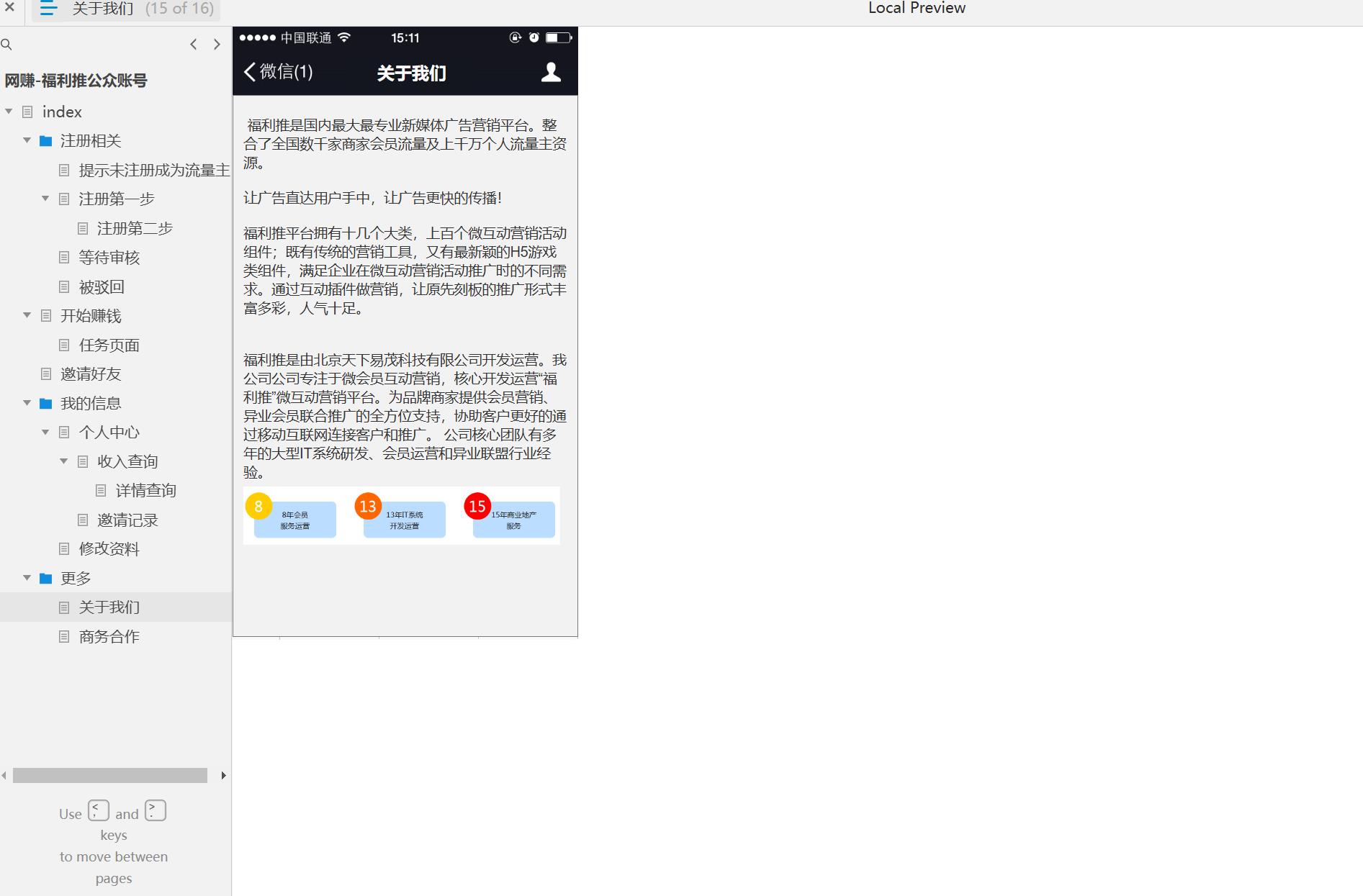Open the 邀请记录 page
Image resolution: width=1363 pixels, height=896 pixels.
[127, 520]
